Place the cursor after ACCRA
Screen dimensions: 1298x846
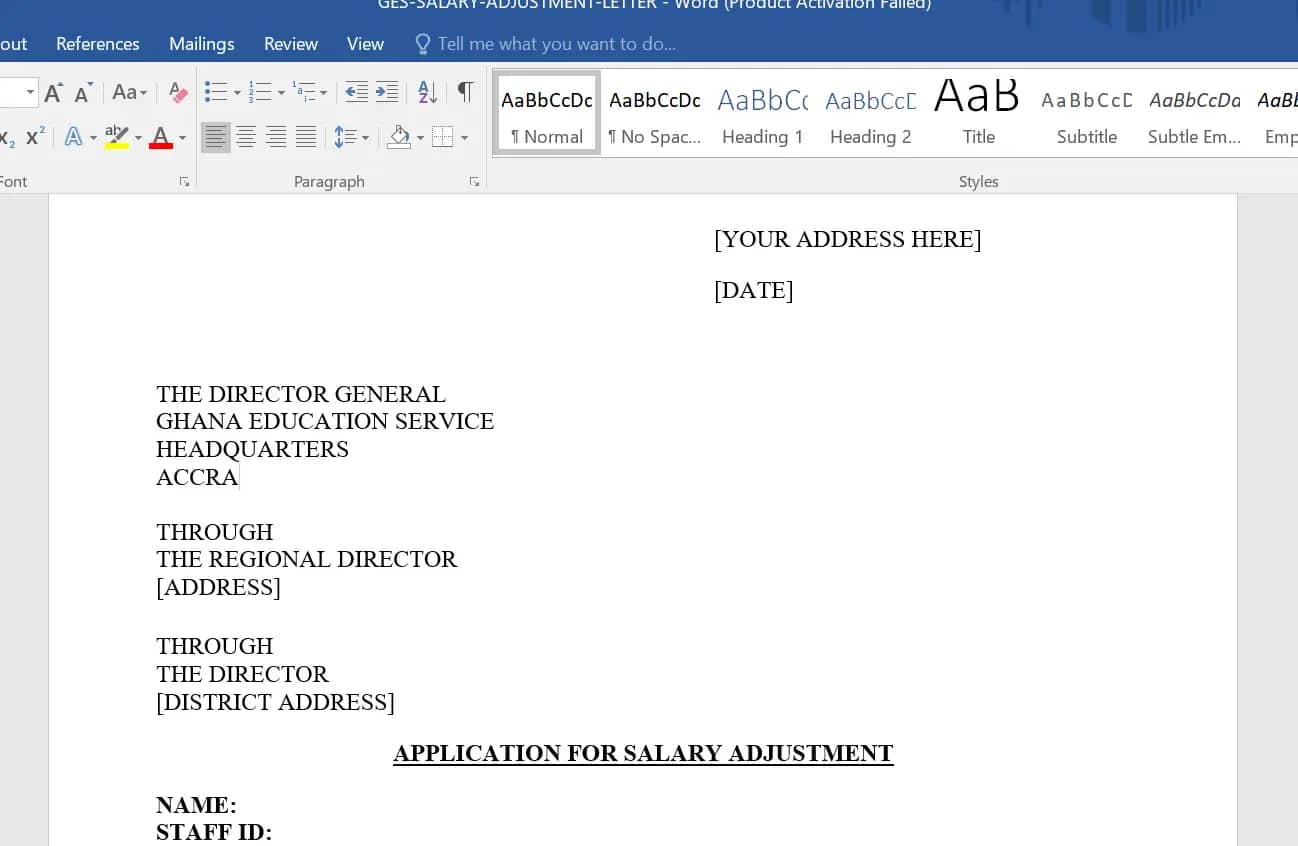tap(240, 477)
